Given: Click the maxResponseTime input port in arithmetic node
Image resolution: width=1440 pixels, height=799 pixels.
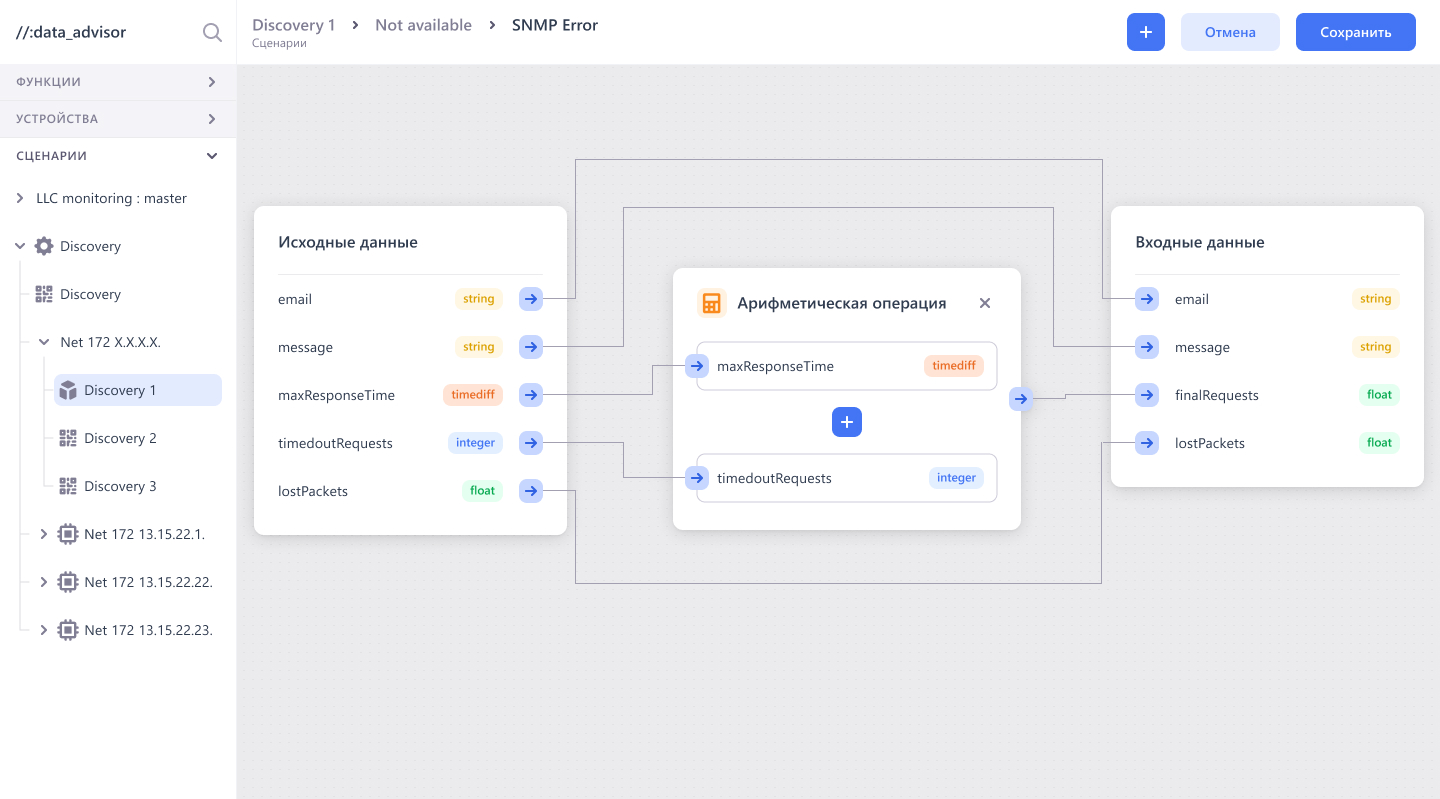Looking at the screenshot, I should tap(698, 366).
